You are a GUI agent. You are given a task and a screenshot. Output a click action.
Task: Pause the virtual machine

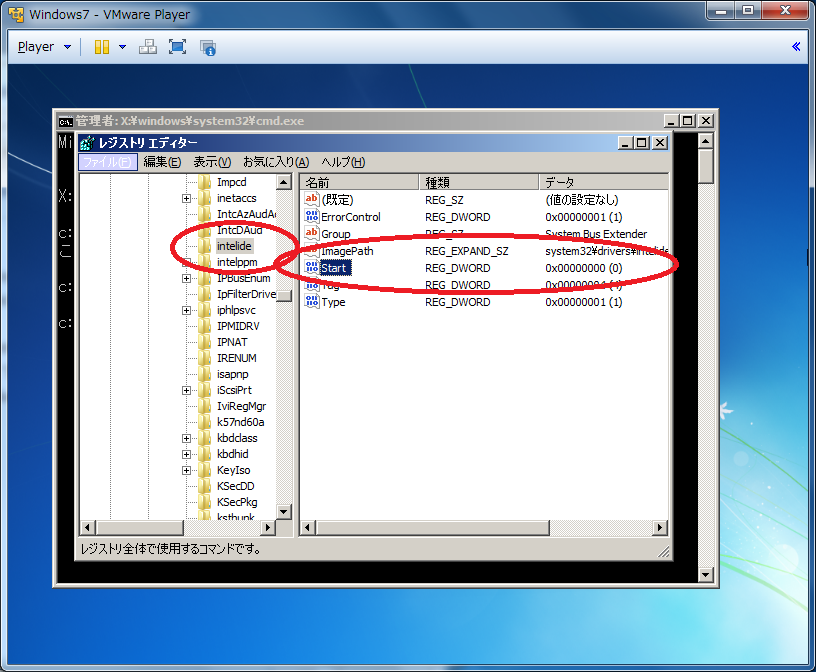click(x=101, y=47)
